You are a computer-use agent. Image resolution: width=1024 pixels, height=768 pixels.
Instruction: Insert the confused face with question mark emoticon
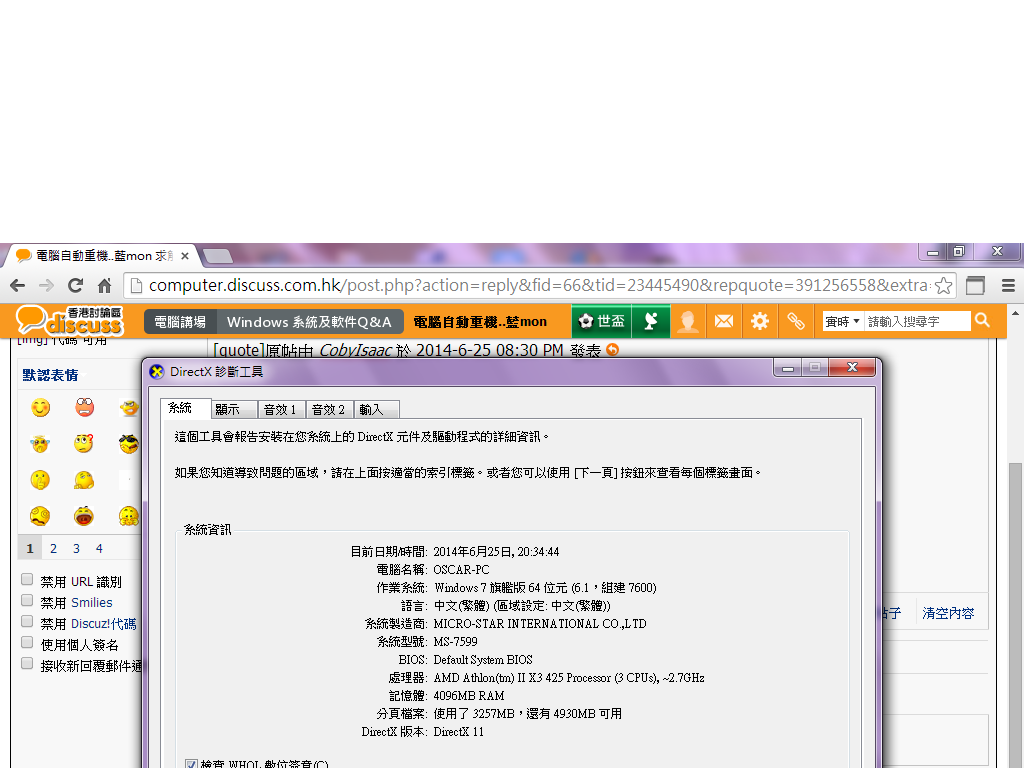pos(84,444)
